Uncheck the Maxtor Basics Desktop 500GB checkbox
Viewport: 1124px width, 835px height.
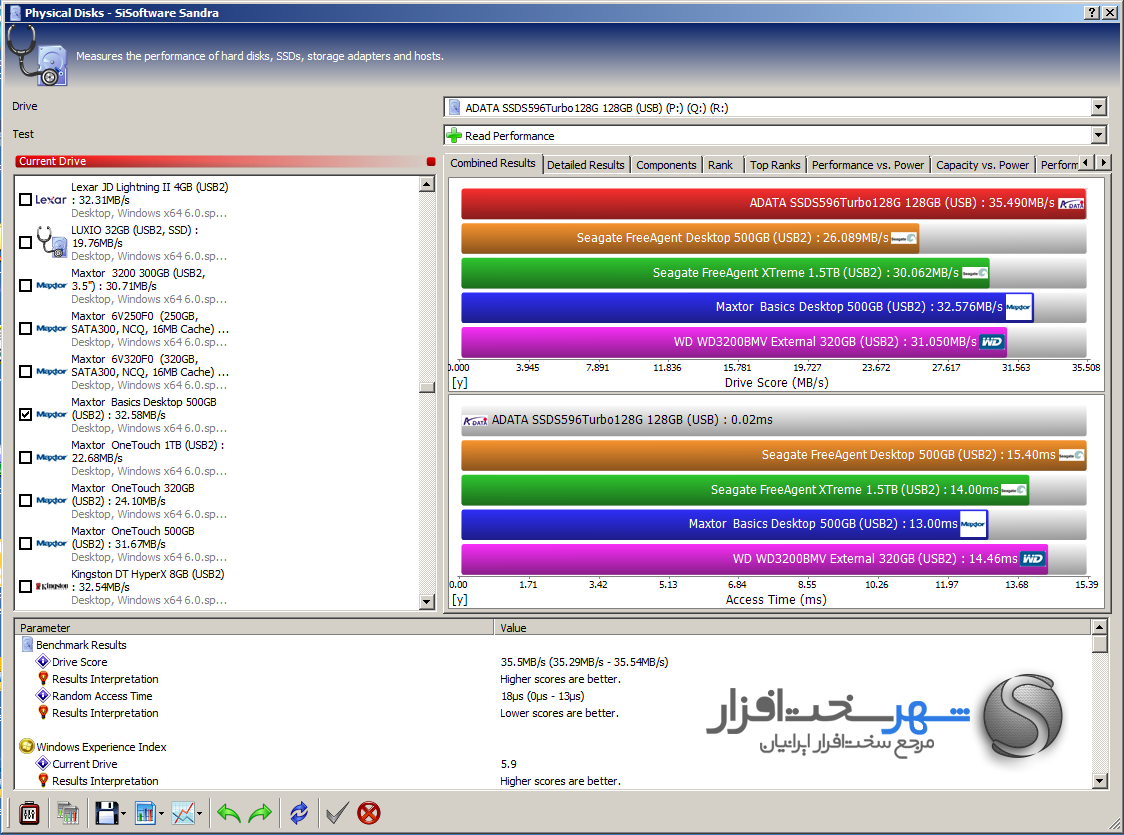click(25, 414)
